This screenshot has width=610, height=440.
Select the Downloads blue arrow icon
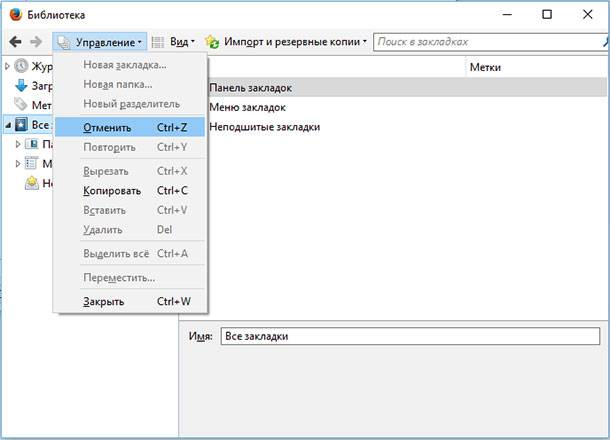[21, 86]
